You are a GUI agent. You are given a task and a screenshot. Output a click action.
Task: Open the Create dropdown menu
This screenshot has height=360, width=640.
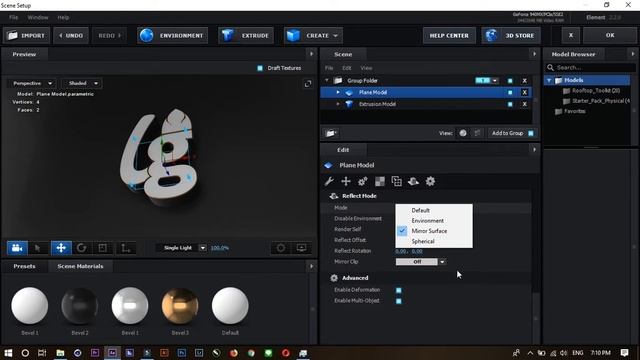click(x=313, y=36)
